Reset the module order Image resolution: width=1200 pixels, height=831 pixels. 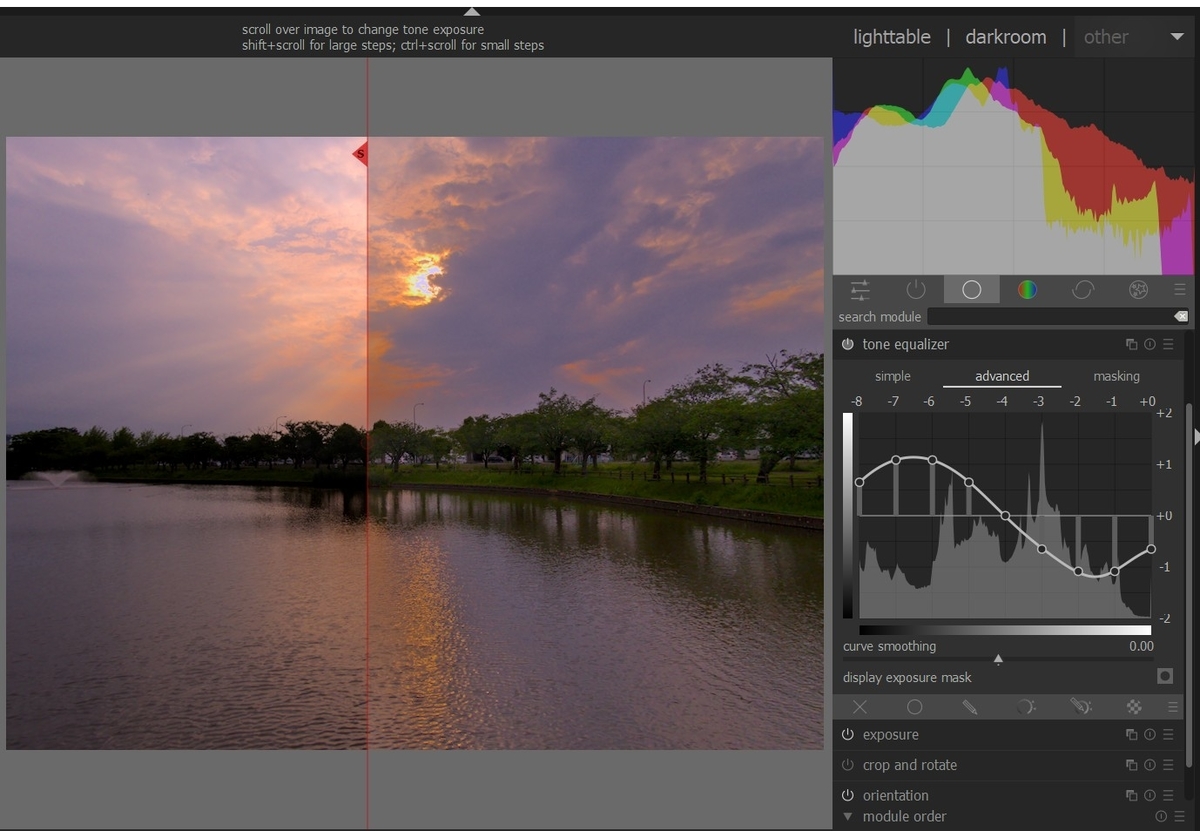point(1161,817)
